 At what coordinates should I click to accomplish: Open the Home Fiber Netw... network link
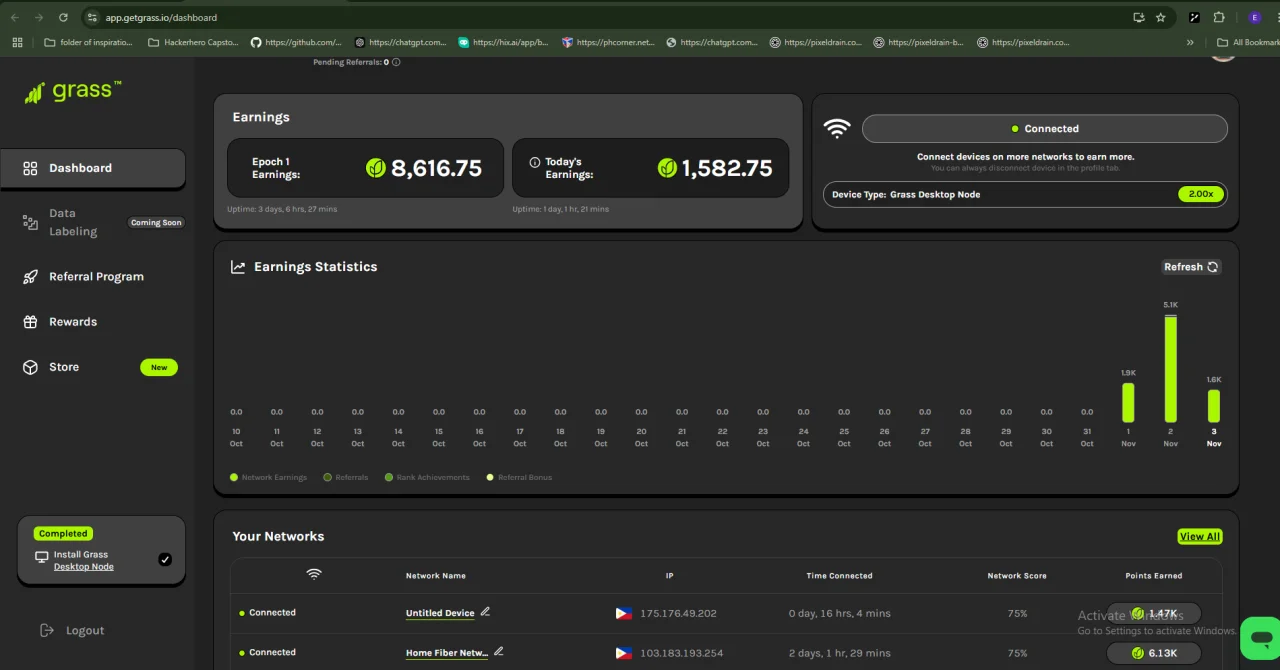coord(447,653)
